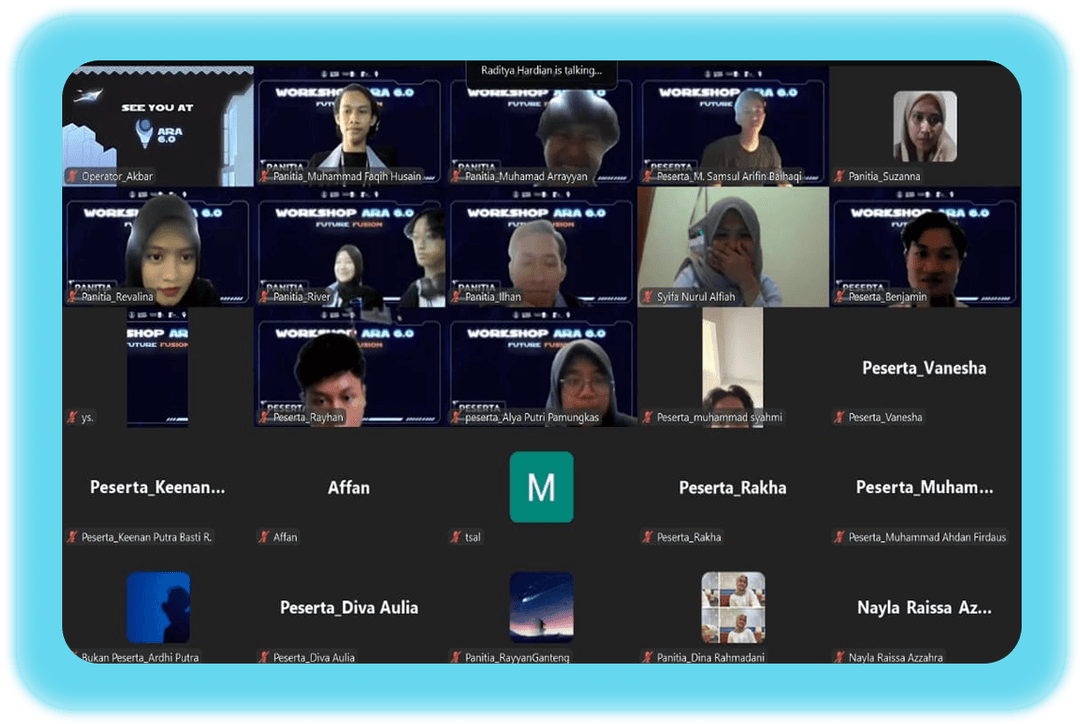Click muted mic icon beside Syifa Nurul Alfiah

[647, 297]
